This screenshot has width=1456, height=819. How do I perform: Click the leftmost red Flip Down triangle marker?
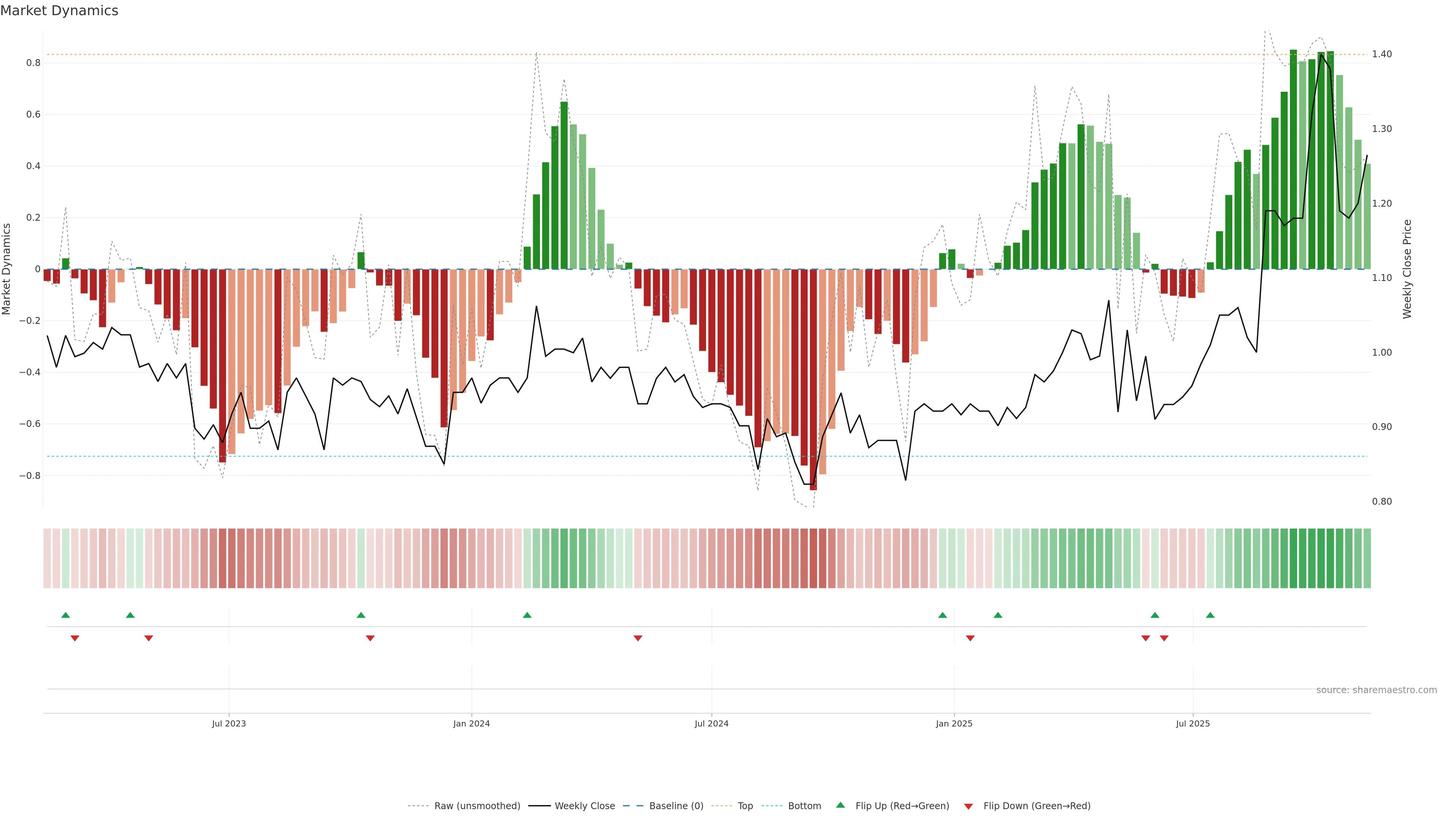pos(75,638)
